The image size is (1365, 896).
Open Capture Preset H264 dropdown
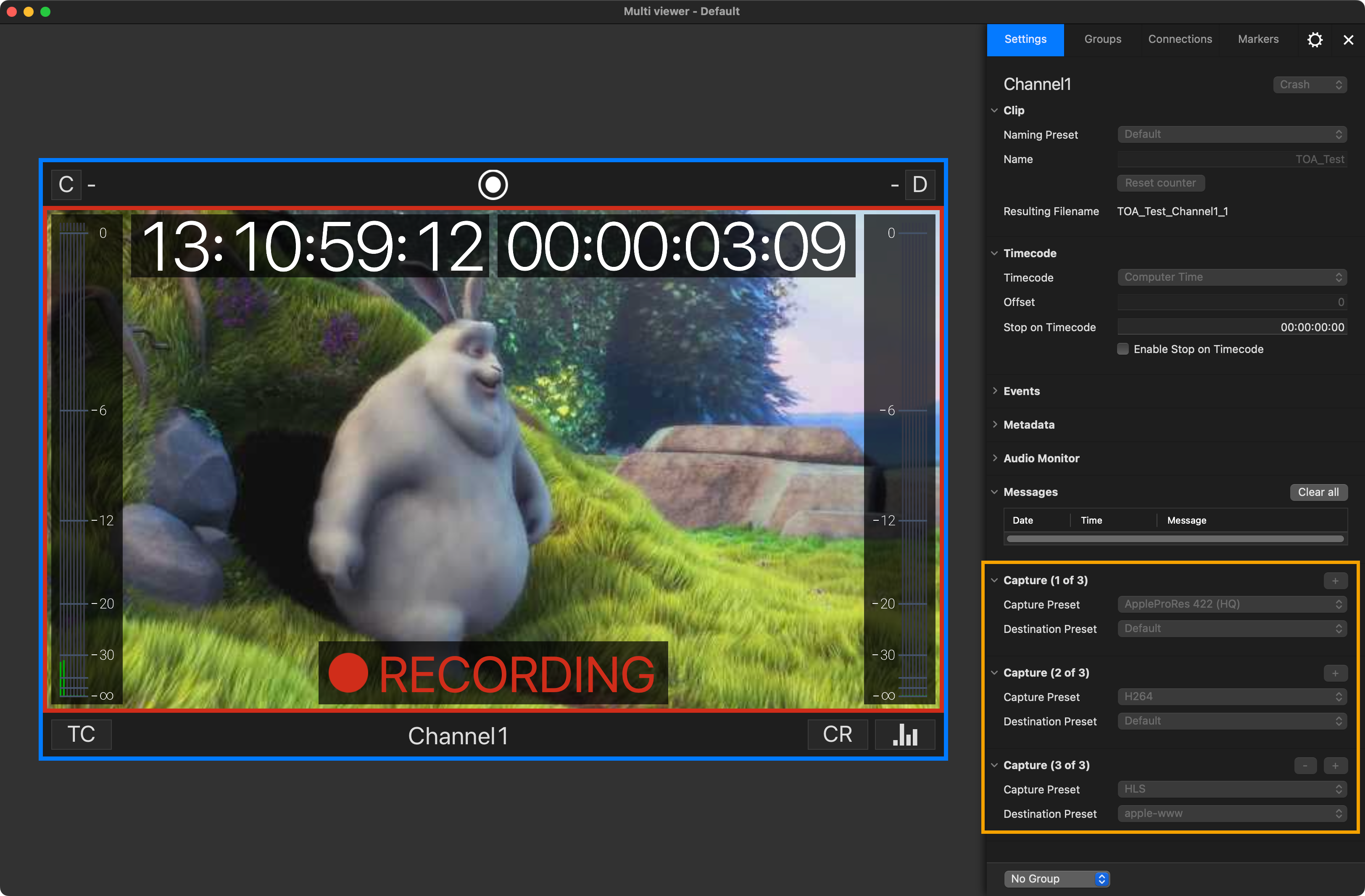tap(1232, 696)
